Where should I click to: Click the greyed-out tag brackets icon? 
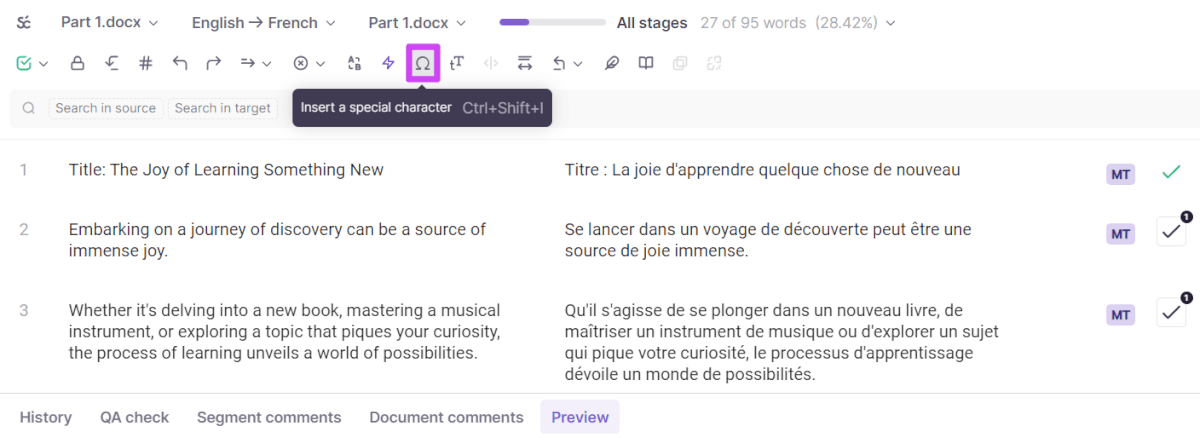point(491,63)
